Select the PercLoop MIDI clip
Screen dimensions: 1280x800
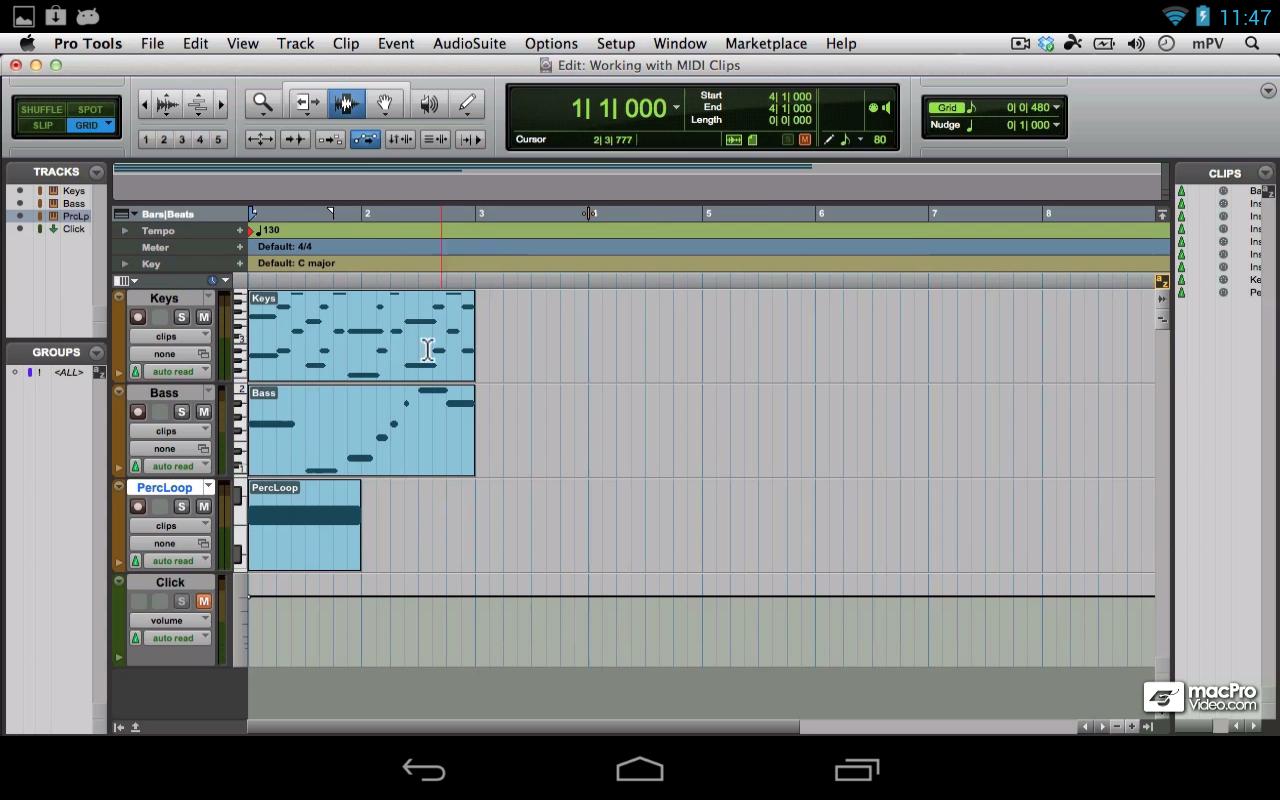coord(304,545)
